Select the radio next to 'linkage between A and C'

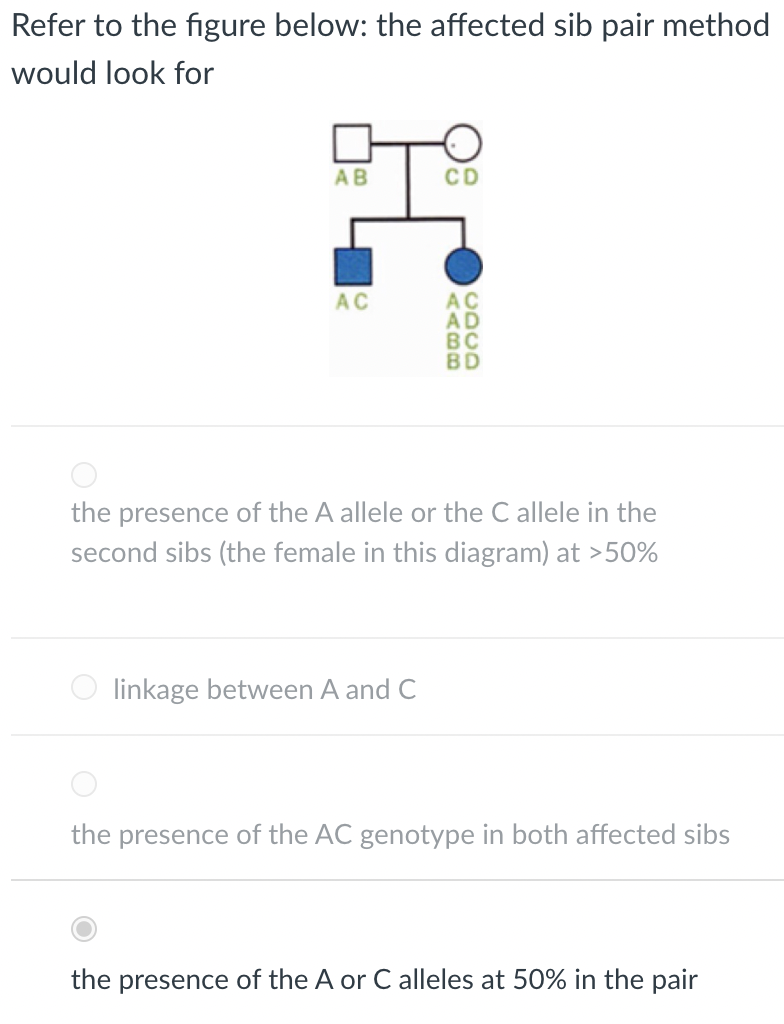coord(83,687)
